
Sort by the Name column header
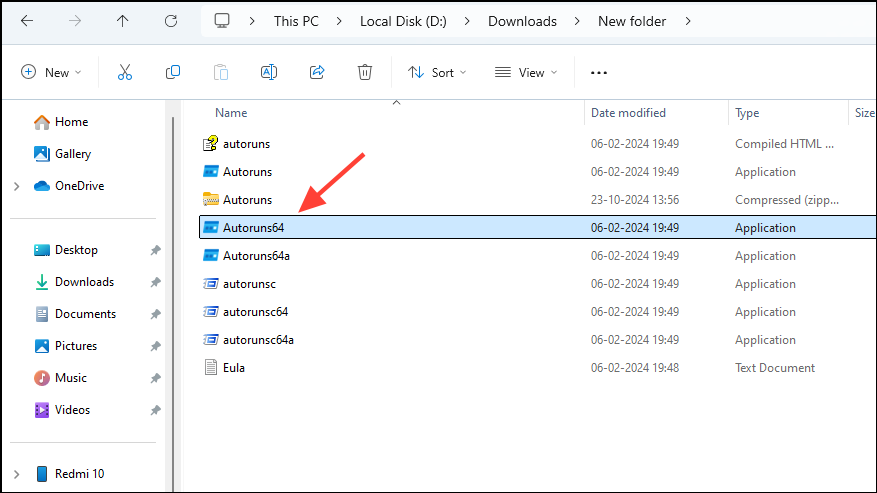(x=231, y=113)
